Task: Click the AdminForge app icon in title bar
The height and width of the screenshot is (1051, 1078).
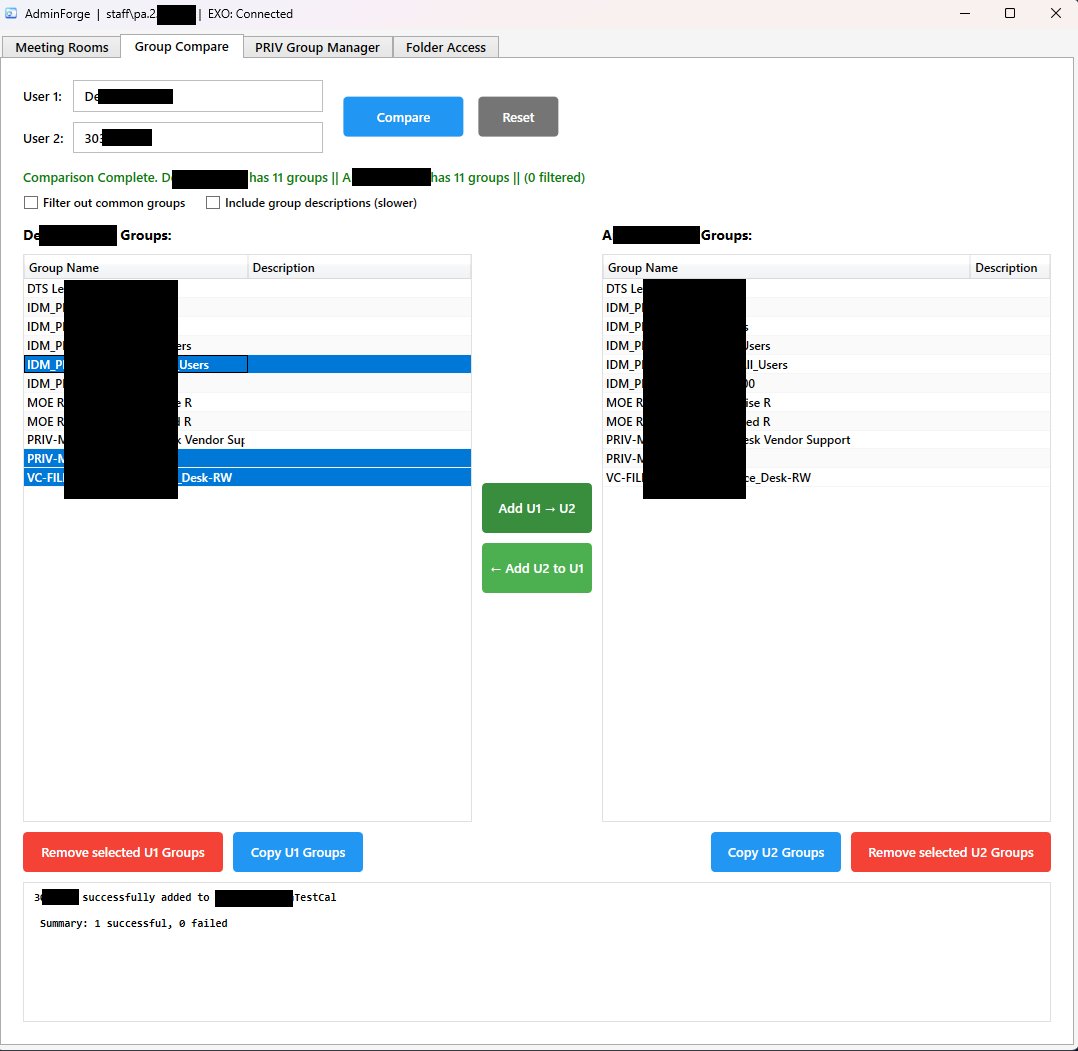Action: (11, 13)
